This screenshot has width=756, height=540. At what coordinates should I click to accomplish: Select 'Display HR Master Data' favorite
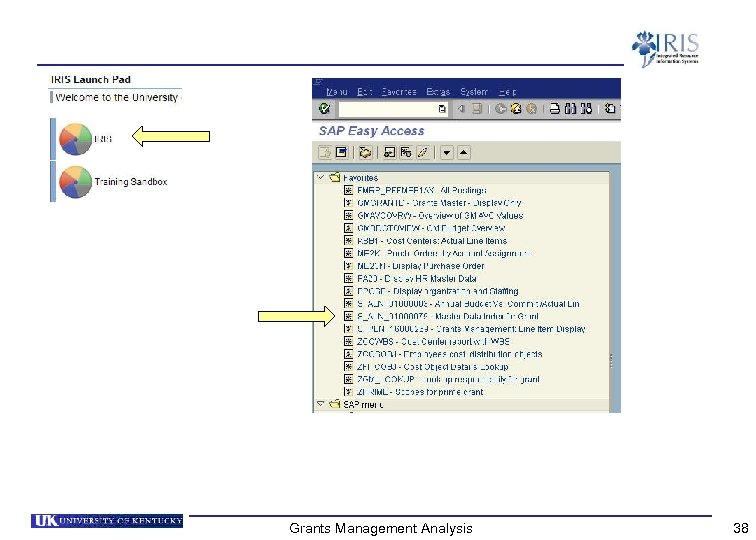pyautogui.click(x=417, y=278)
